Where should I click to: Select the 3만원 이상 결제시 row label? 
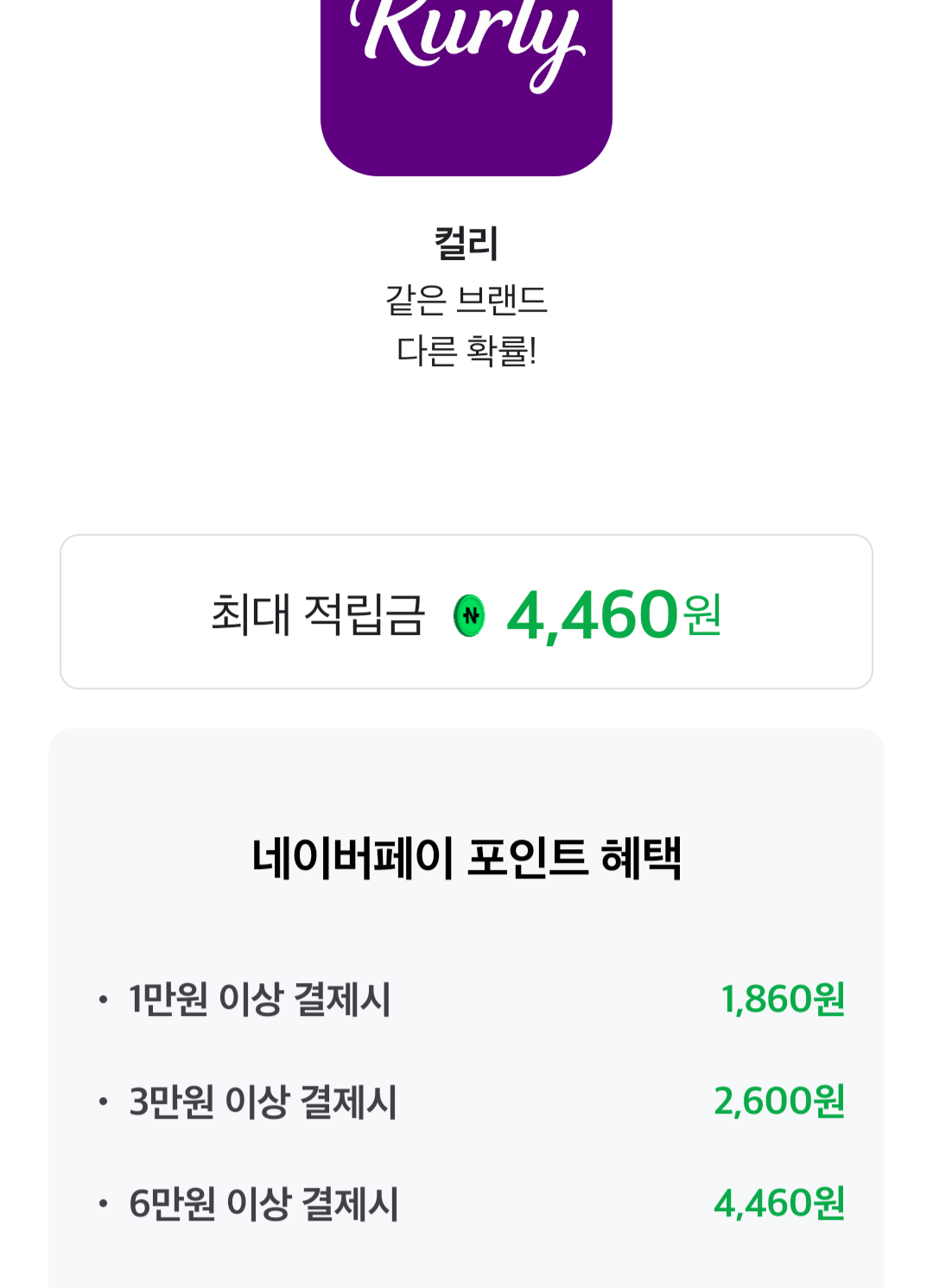[263, 1101]
